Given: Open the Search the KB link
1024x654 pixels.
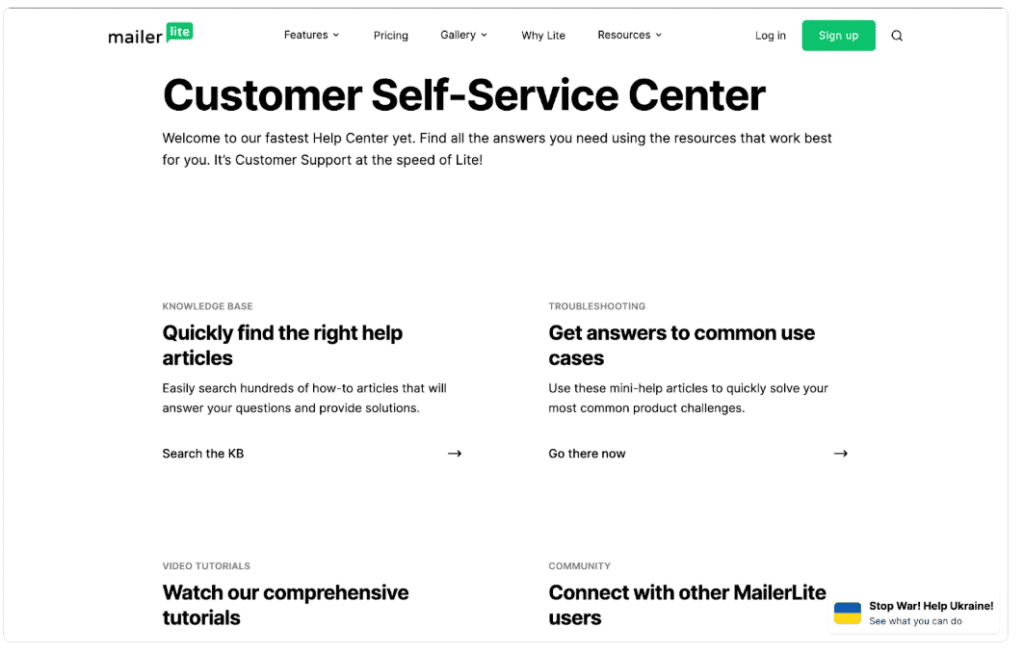Looking at the screenshot, I should point(203,453).
